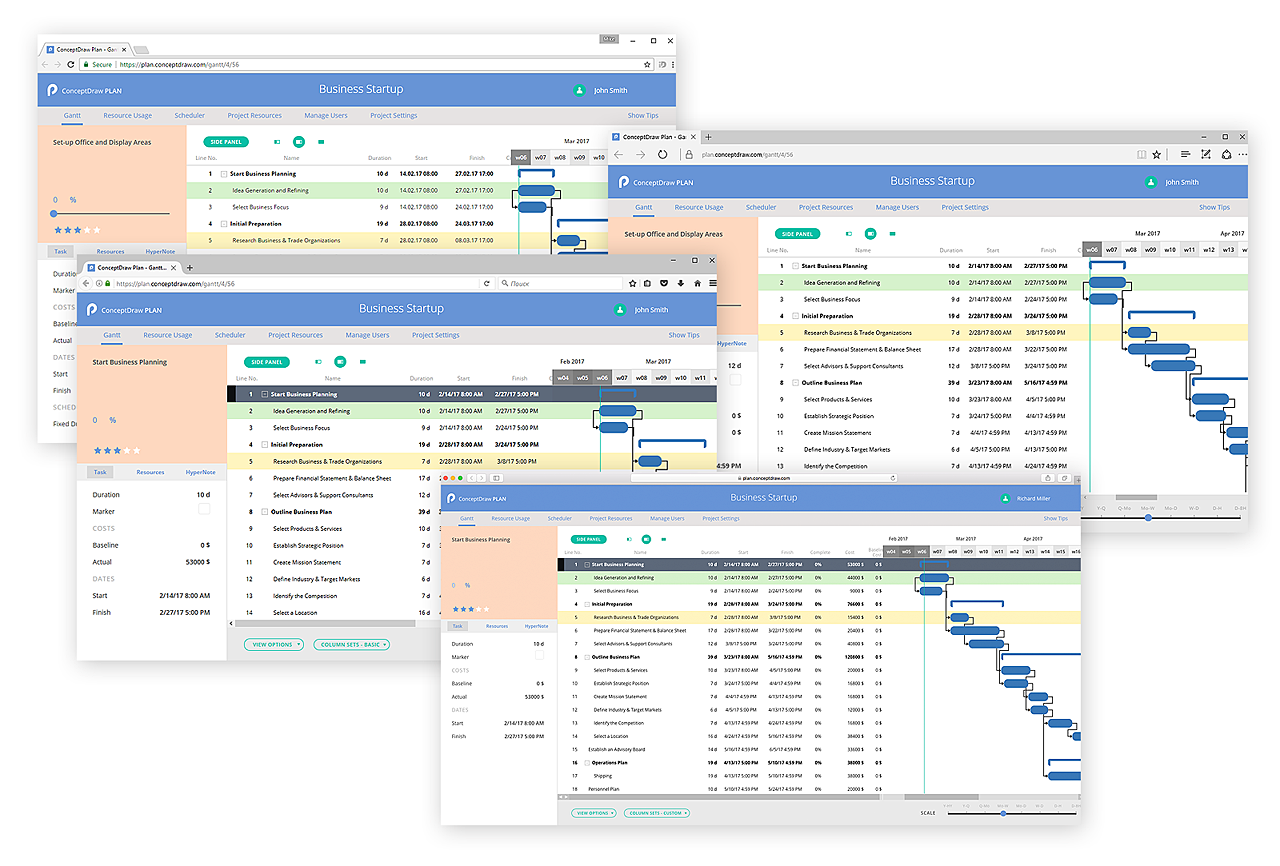Switch to Resource Usage tab in Chrome window

(x=127, y=116)
